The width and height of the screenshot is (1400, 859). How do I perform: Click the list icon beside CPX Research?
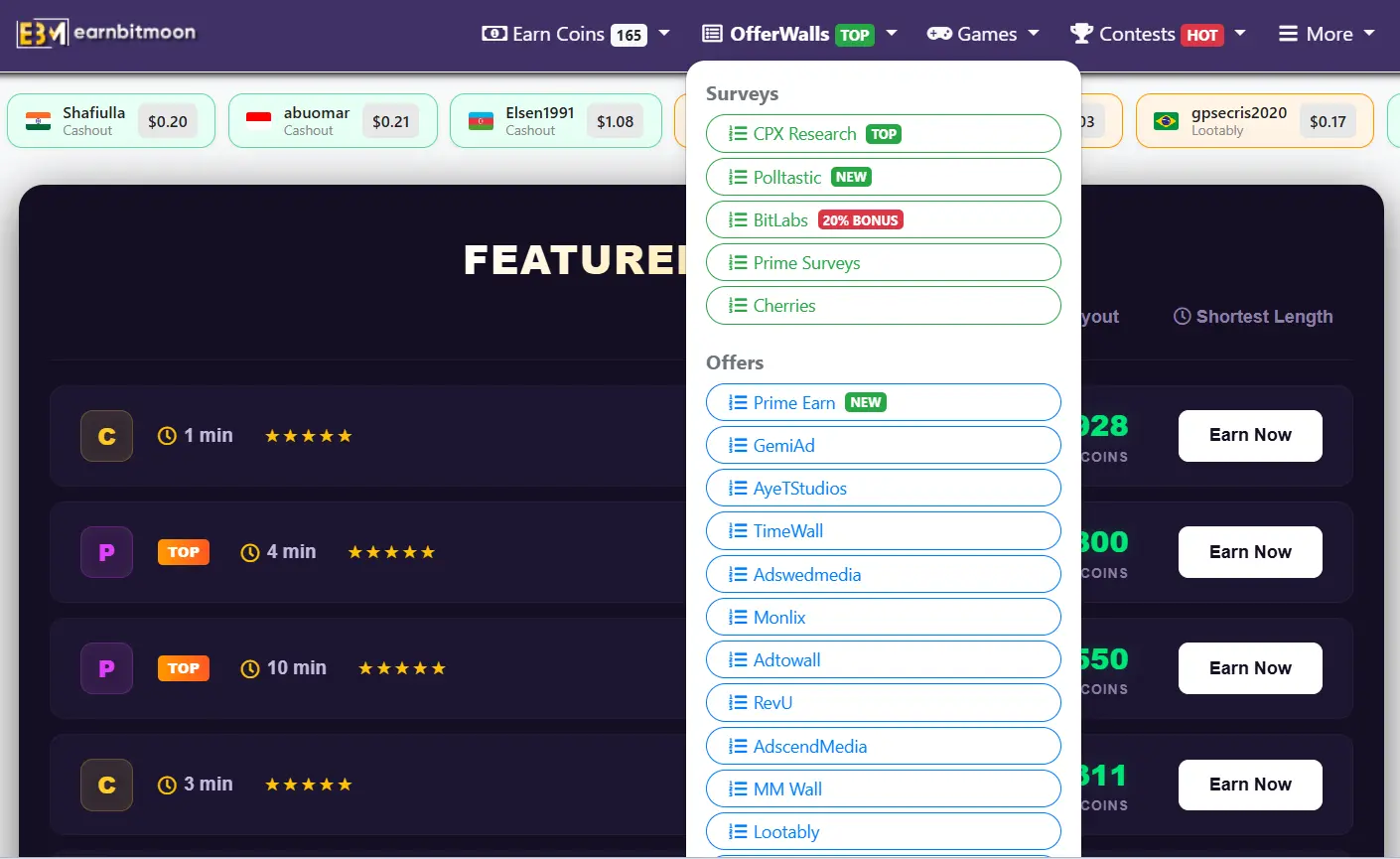(x=738, y=134)
